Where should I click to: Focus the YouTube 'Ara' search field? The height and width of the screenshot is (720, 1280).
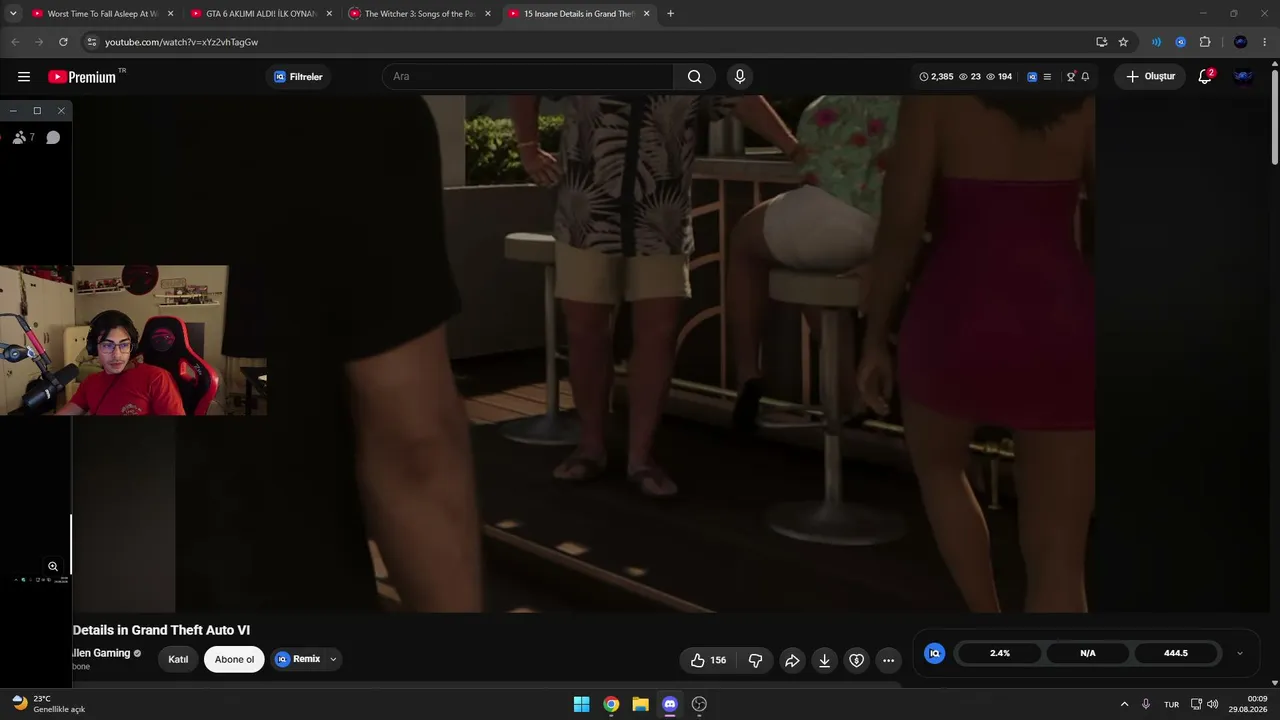528,77
